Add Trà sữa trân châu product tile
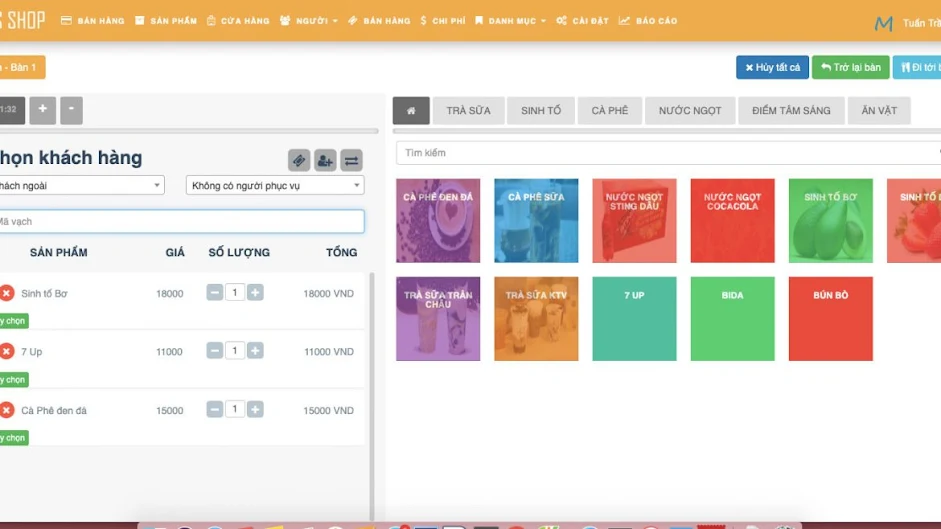The height and width of the screenshot is (529, 941). 438,319
